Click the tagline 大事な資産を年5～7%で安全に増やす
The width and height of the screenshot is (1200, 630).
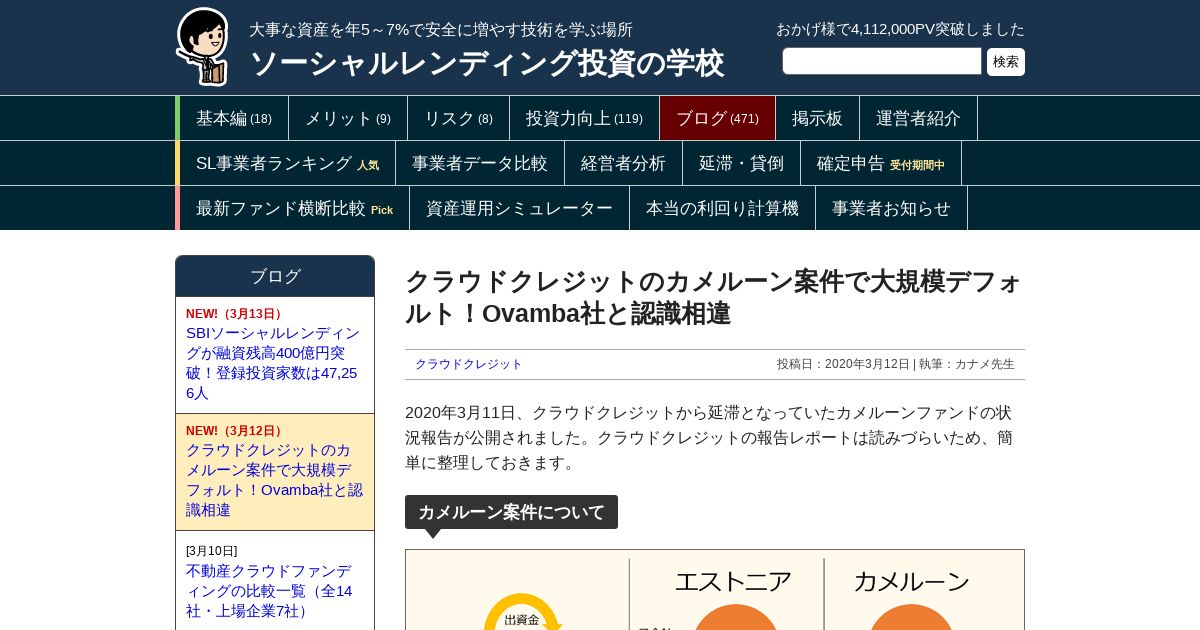pos(441,30)
